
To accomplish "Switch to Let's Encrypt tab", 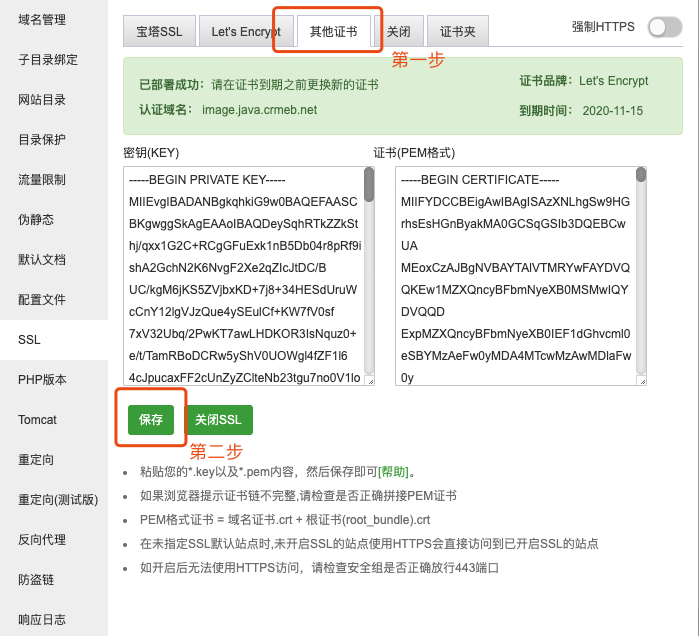I will [246, 31].
